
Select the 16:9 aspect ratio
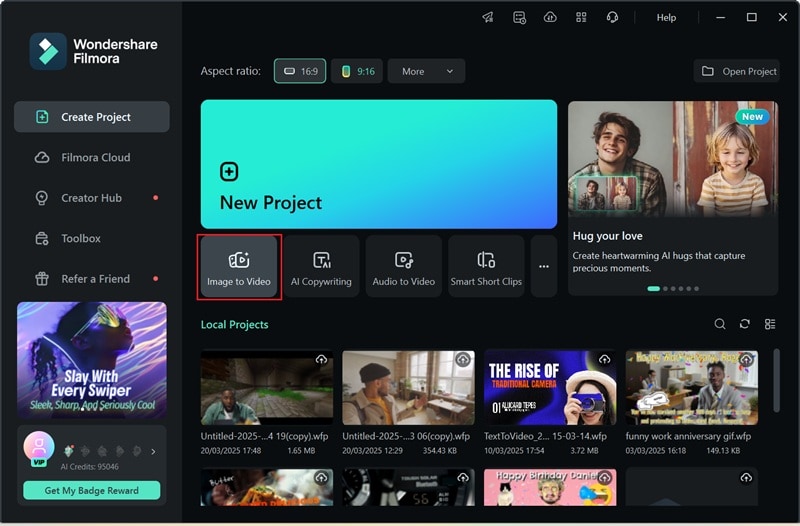click(300, 71)
